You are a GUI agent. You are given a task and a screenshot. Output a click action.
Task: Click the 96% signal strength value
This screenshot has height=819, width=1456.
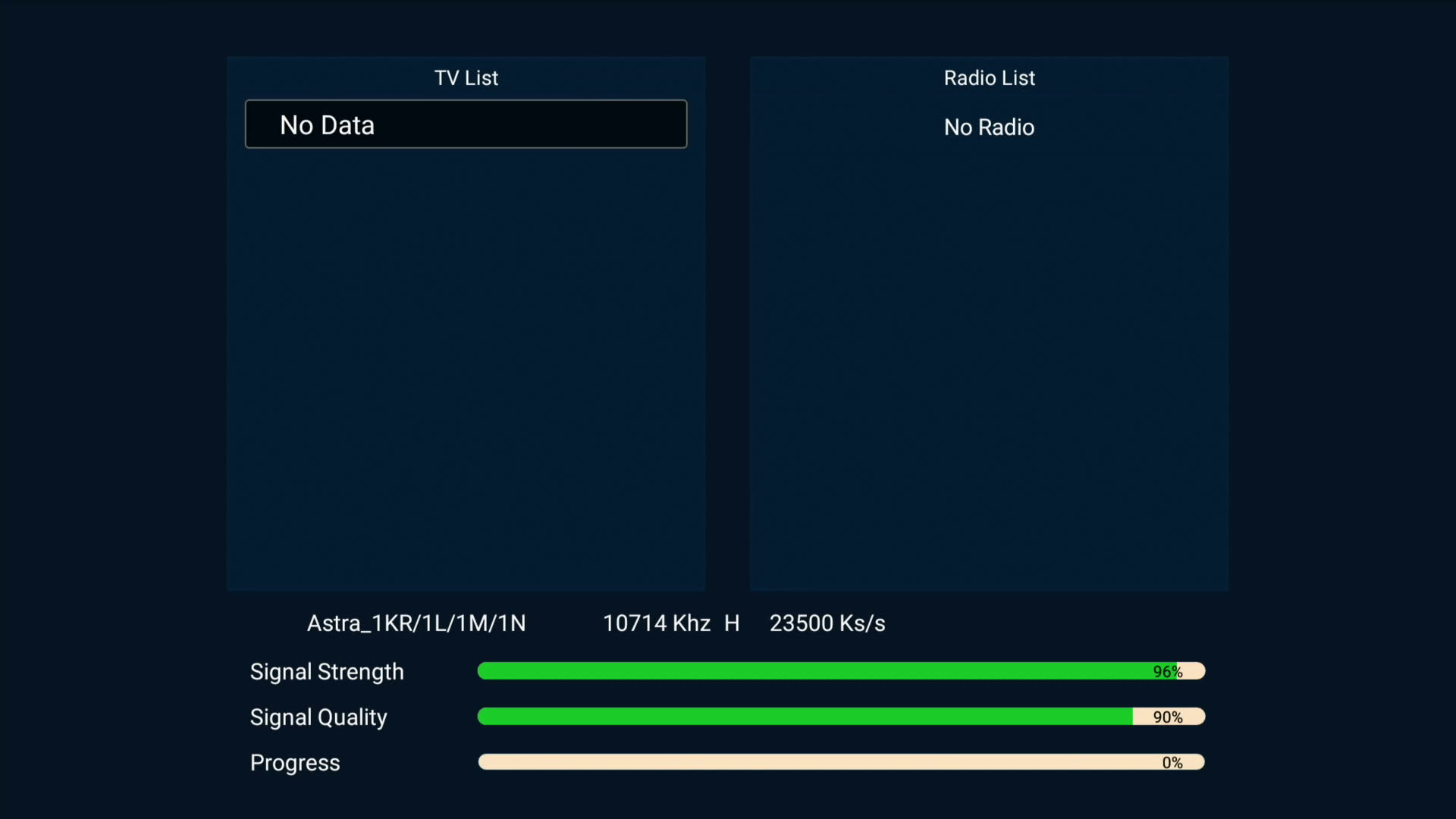1167,672
